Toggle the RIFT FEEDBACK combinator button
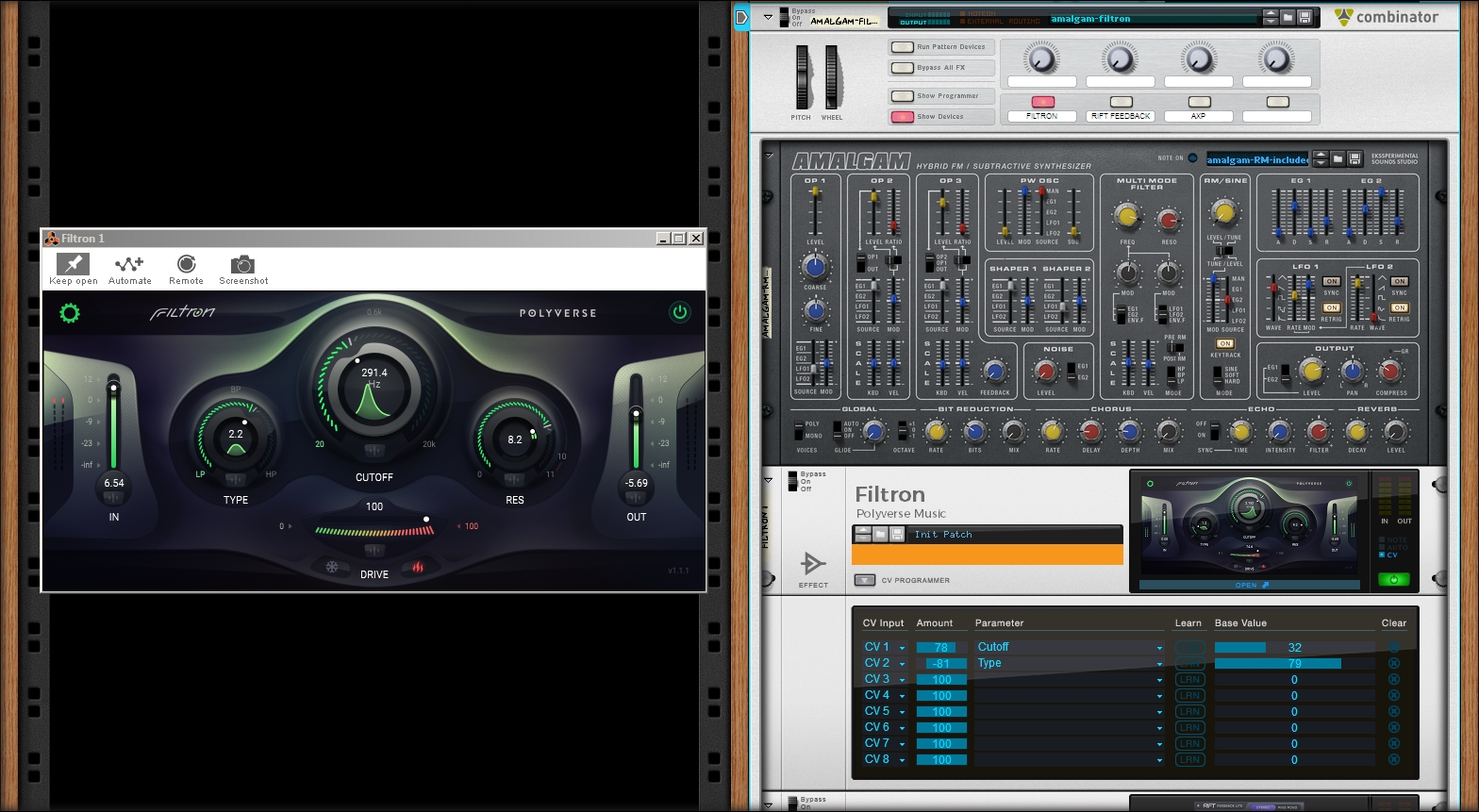Screen dimensions: 1479x812 click(1121, 102)
